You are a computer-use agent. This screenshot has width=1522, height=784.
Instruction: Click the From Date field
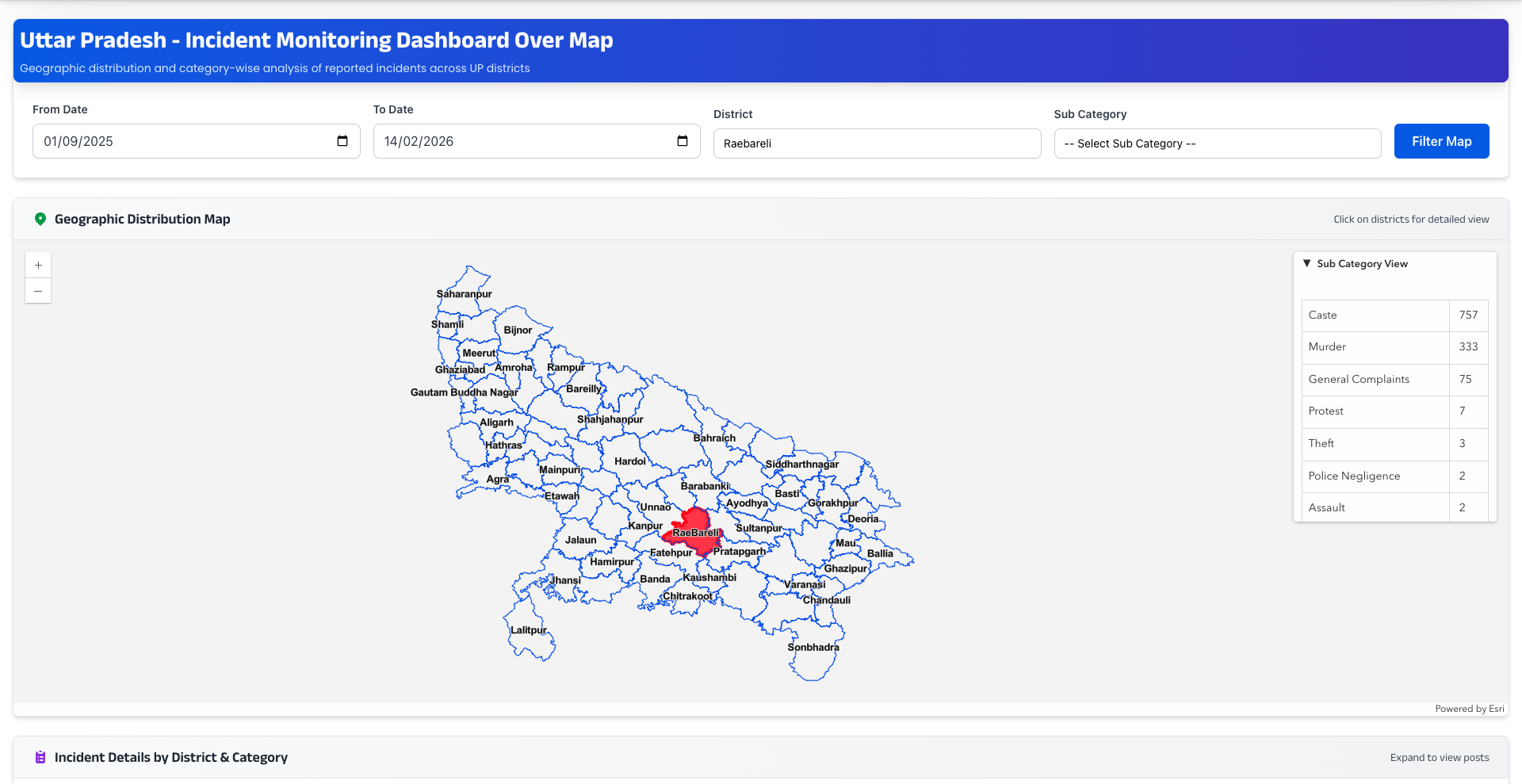click(182, 141)
